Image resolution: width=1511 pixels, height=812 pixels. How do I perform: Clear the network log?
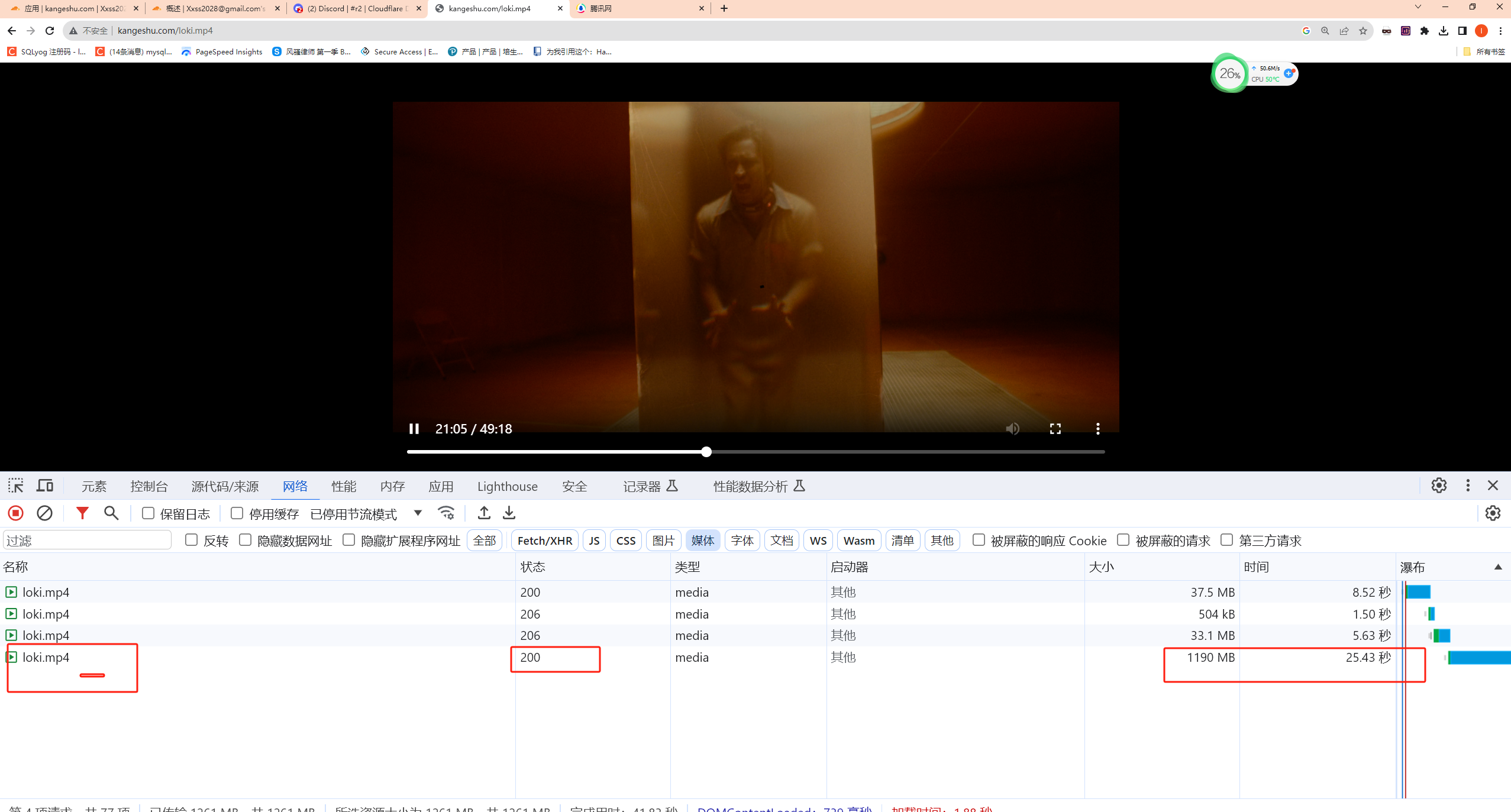44,513
